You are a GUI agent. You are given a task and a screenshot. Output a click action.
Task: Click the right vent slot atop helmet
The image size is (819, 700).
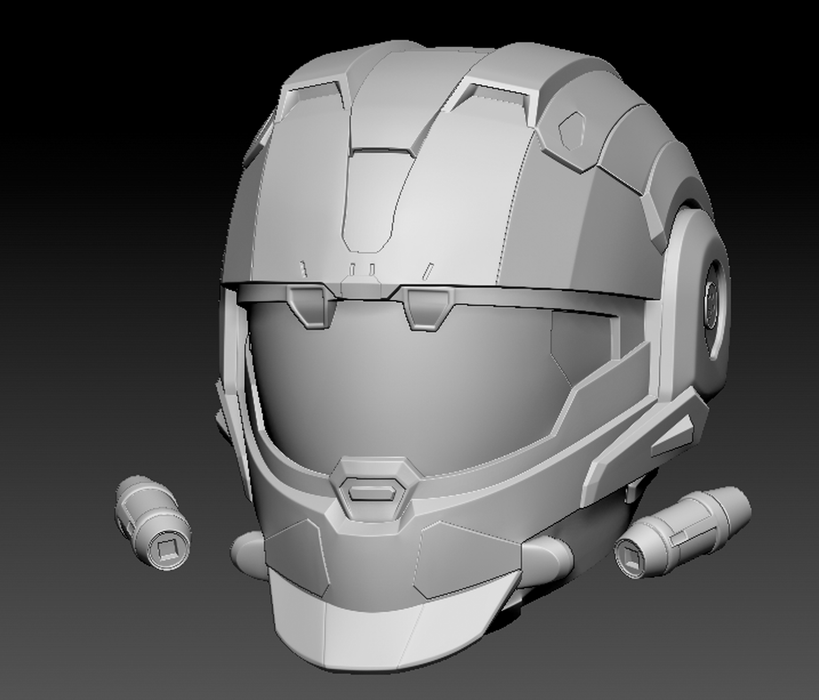click(488, 98)
